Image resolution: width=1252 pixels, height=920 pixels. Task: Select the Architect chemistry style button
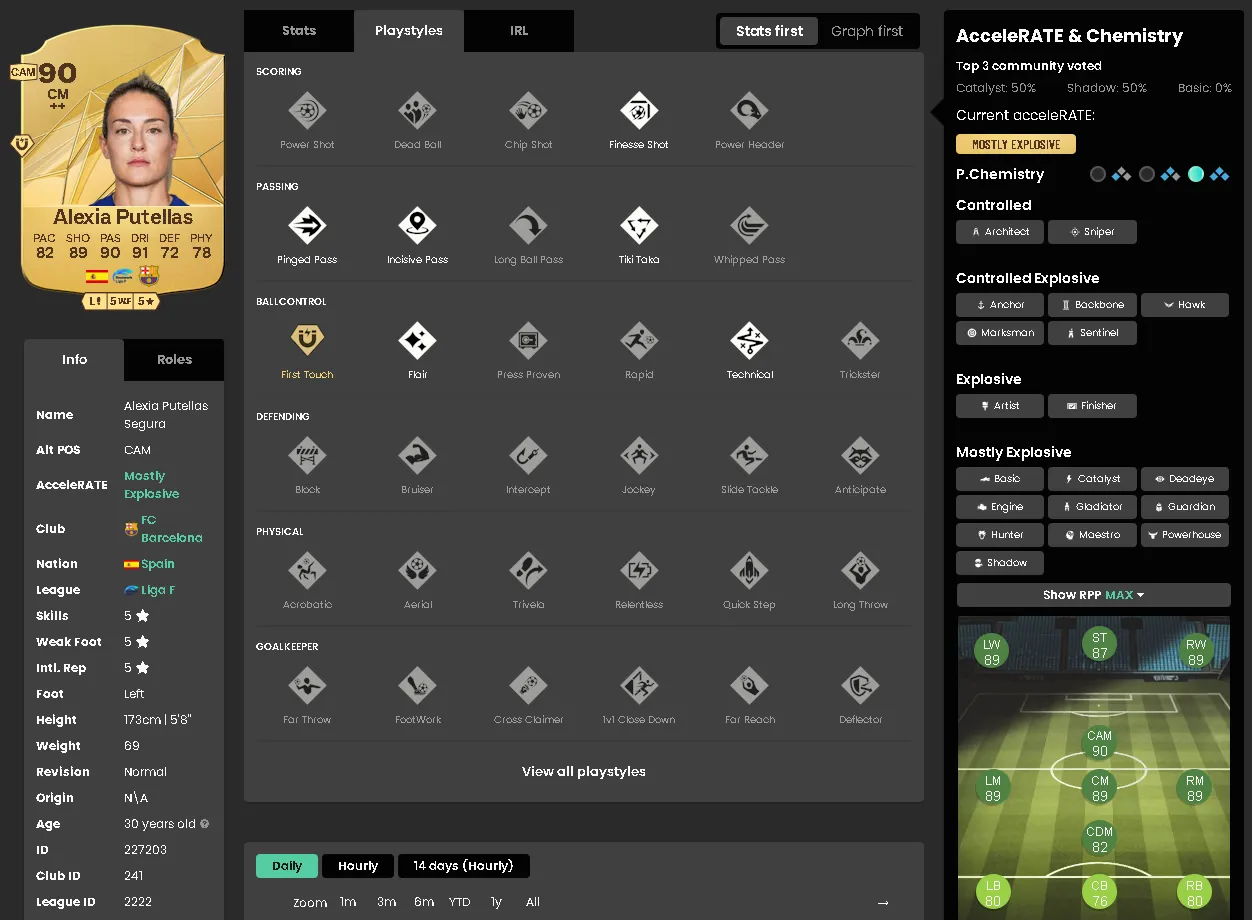point(1000,232)
